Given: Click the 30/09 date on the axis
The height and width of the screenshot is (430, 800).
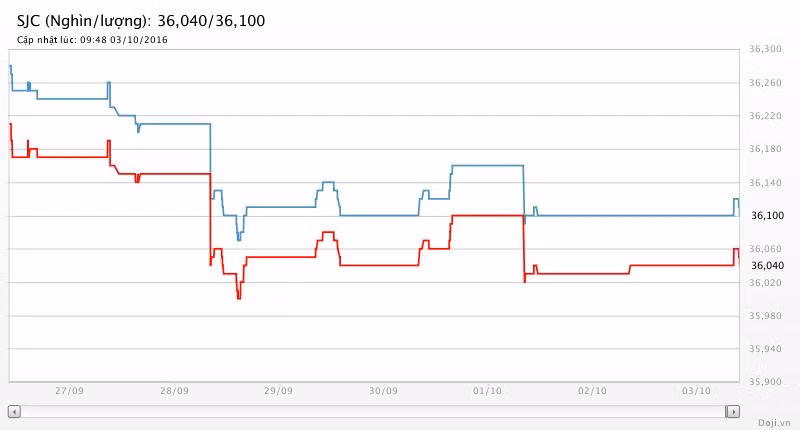Looking at the screenshot, I should (x=384, y=391).
